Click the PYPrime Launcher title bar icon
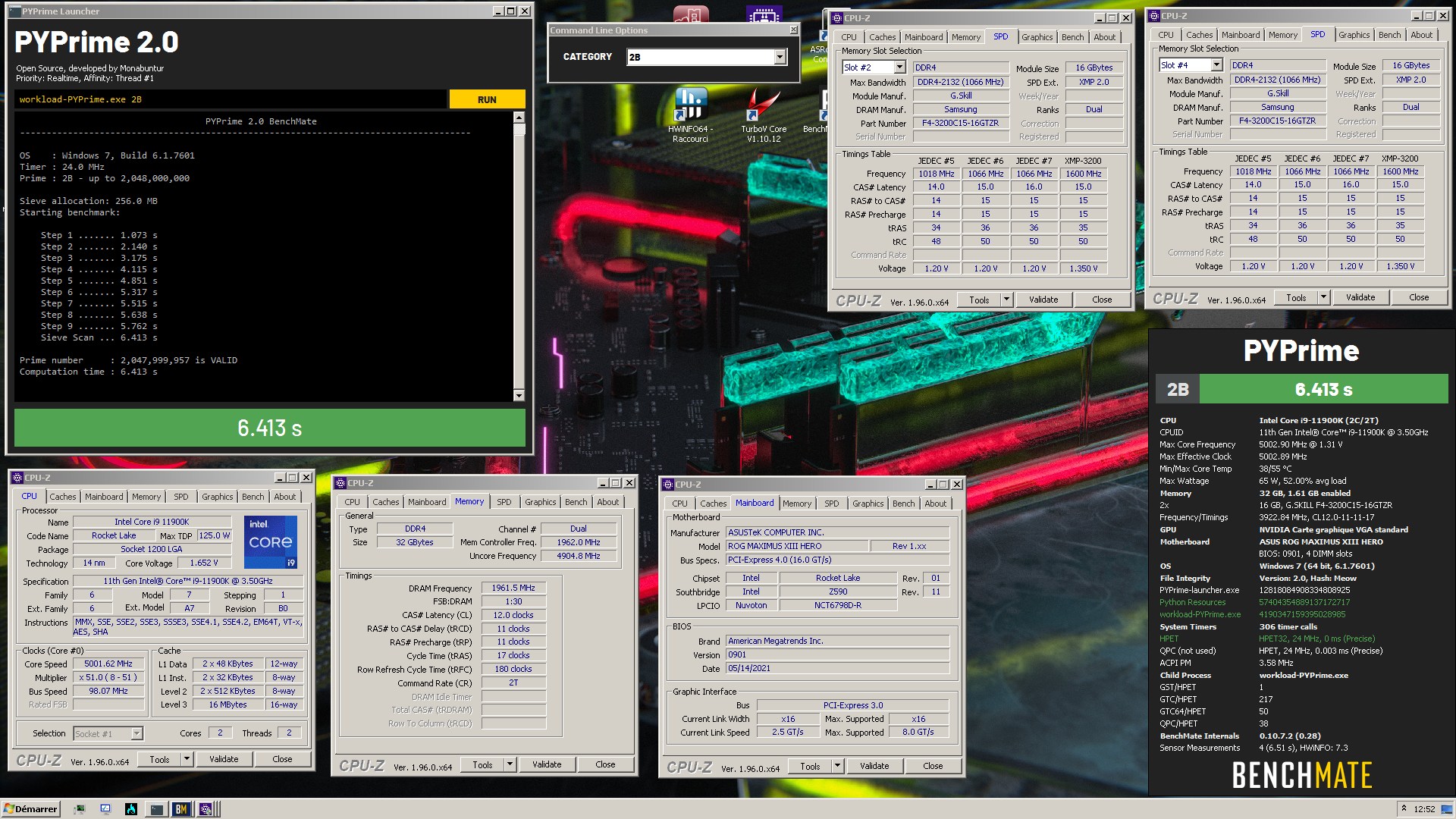The width and height of the screenshot is (1456, 819). [15, 11]
